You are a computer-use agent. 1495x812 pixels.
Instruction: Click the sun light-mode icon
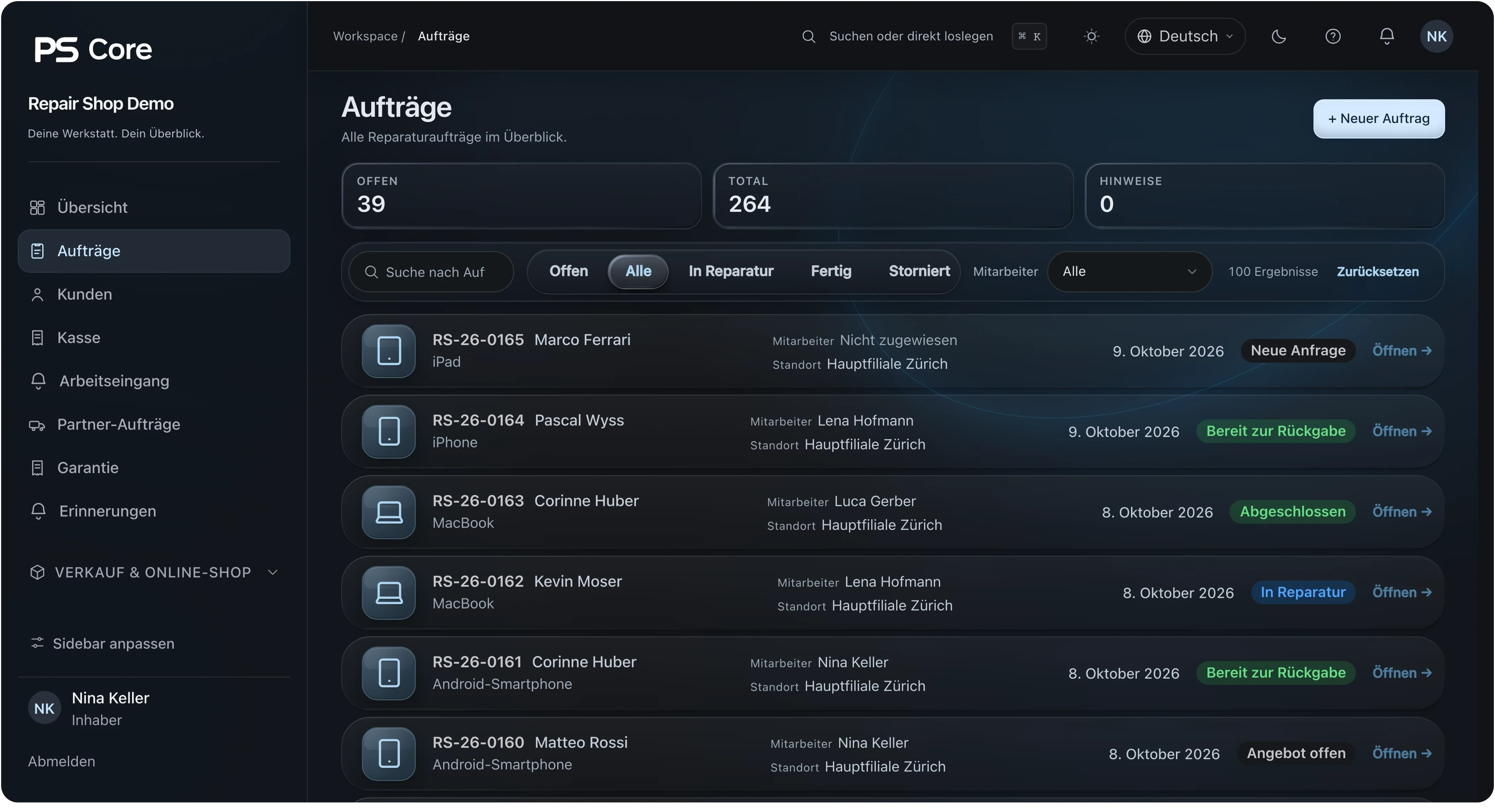(x=1091, y=36)
